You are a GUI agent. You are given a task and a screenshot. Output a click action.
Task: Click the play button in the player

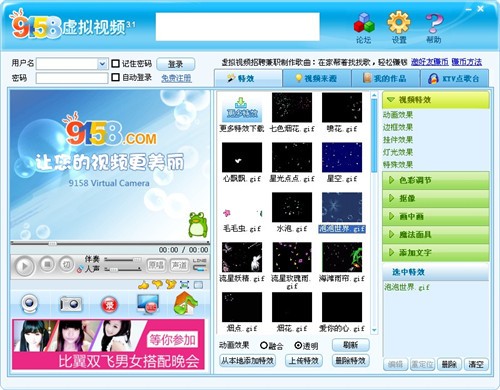(x=24, y=266)
